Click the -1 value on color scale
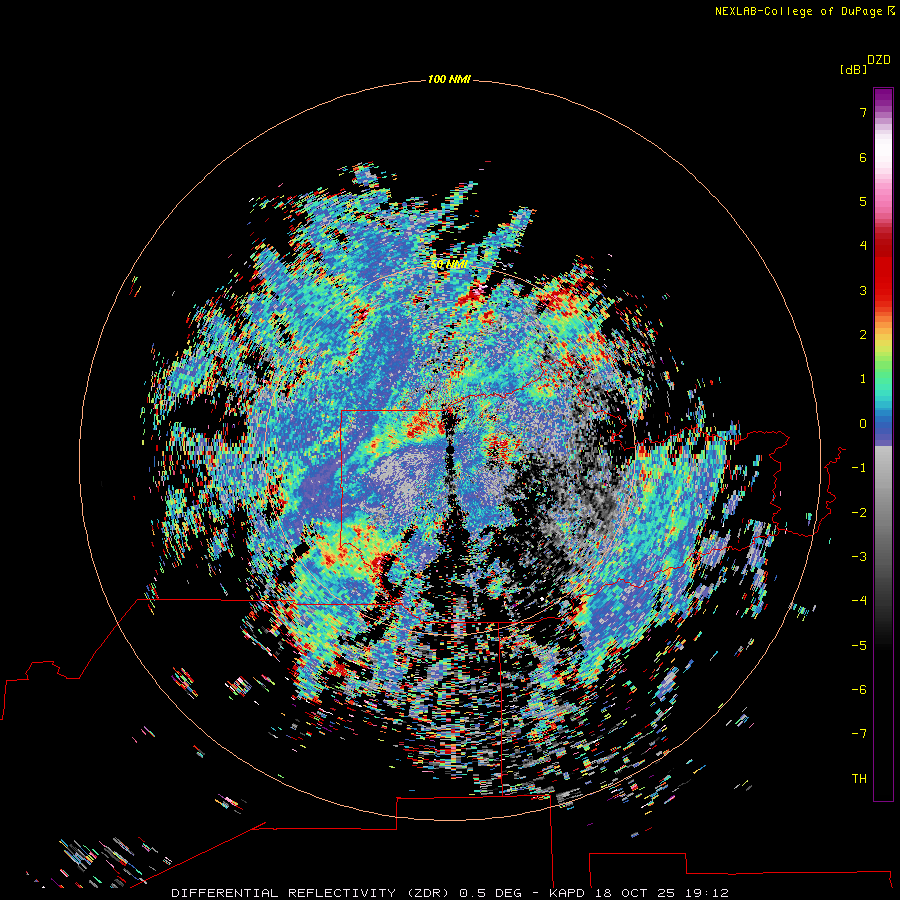900x900 pixels. tap(859, 468)
